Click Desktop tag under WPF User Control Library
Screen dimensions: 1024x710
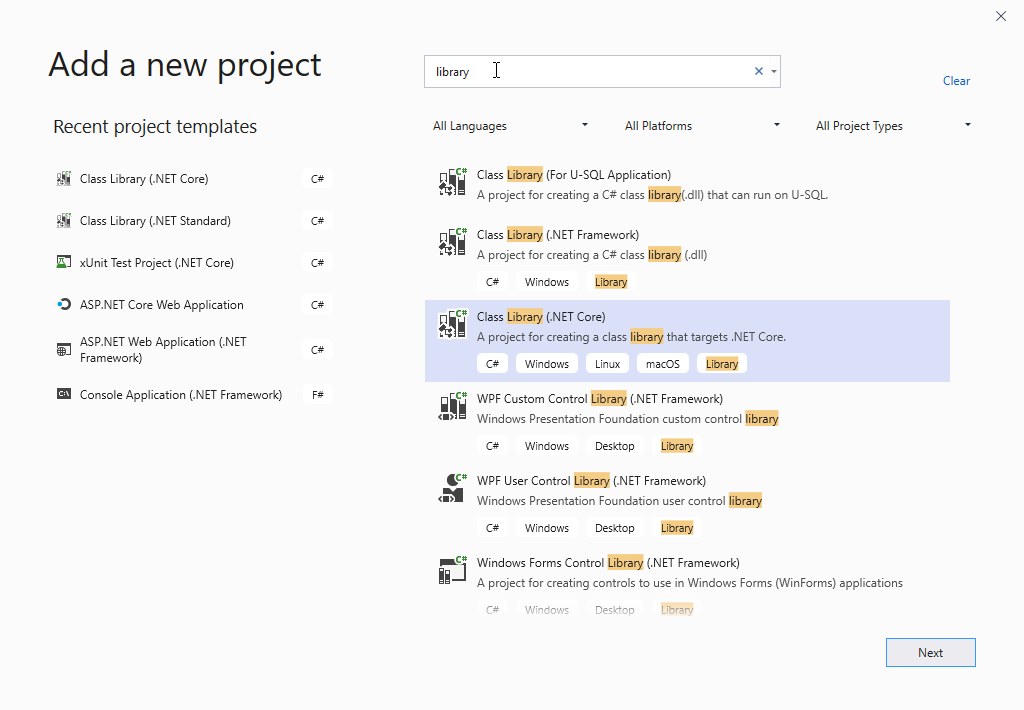[x=615, y=528]
